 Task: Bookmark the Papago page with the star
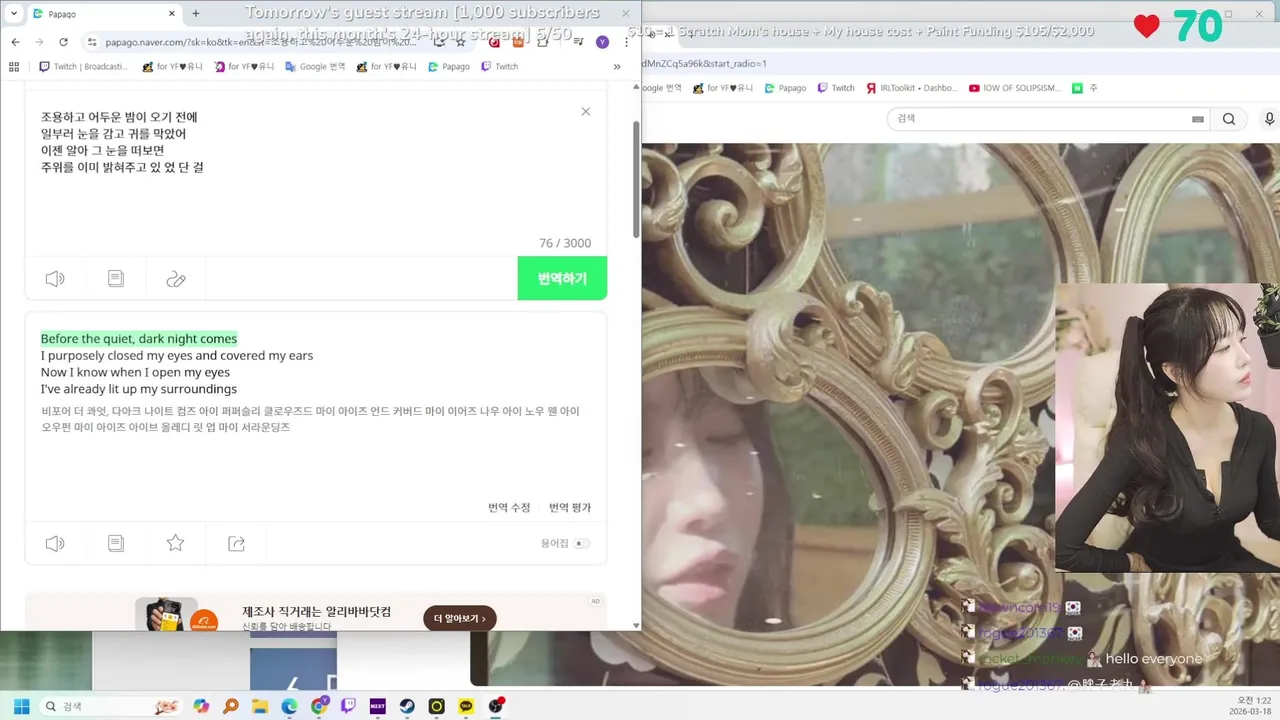pos(461,42)
